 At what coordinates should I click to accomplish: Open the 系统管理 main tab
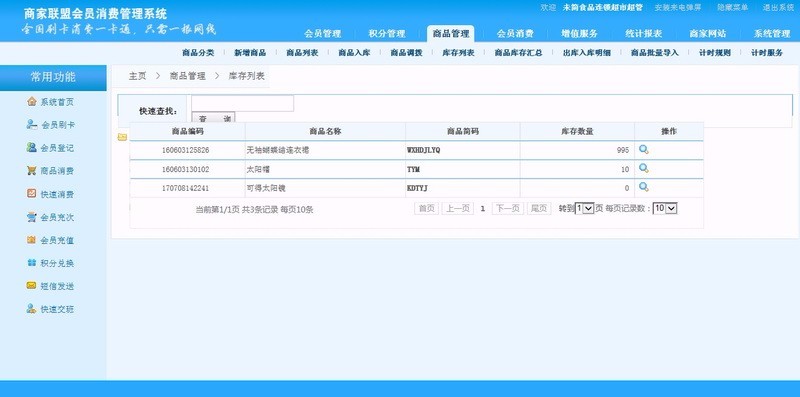click(x=772, y=34)
